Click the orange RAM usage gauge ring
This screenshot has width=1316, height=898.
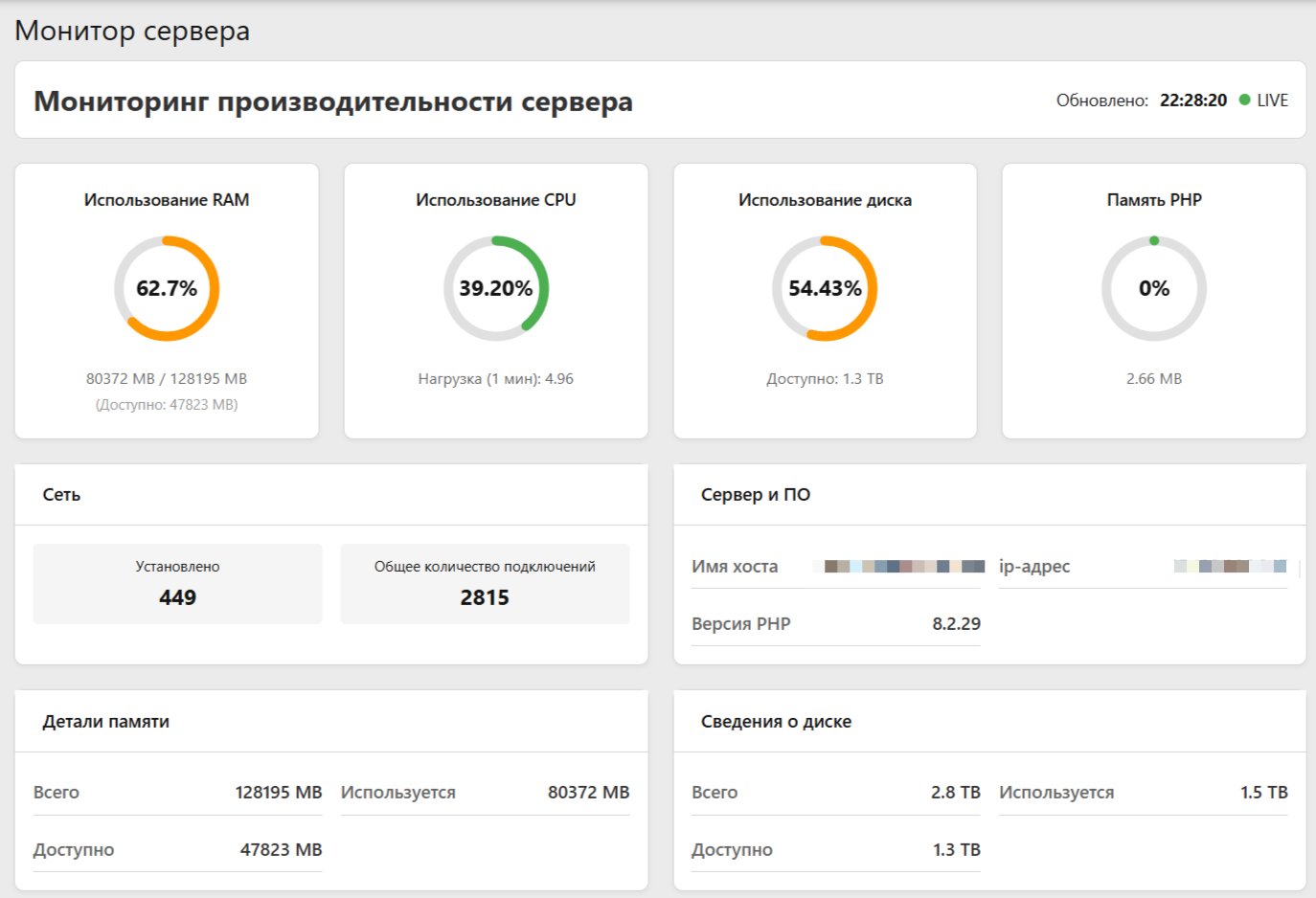tap(214, 288)
